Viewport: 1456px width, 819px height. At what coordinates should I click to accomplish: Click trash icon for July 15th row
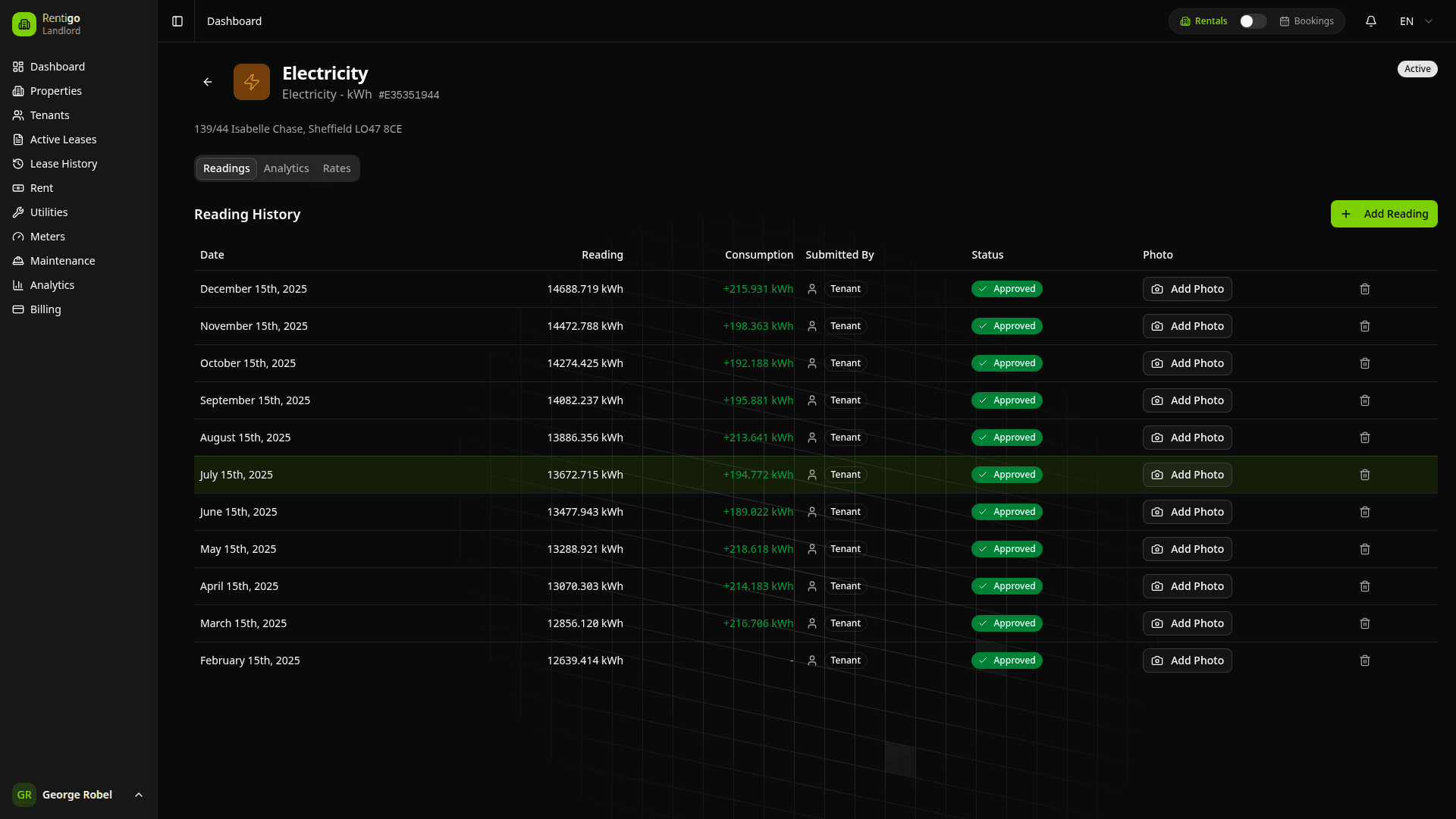[1365, 475]
